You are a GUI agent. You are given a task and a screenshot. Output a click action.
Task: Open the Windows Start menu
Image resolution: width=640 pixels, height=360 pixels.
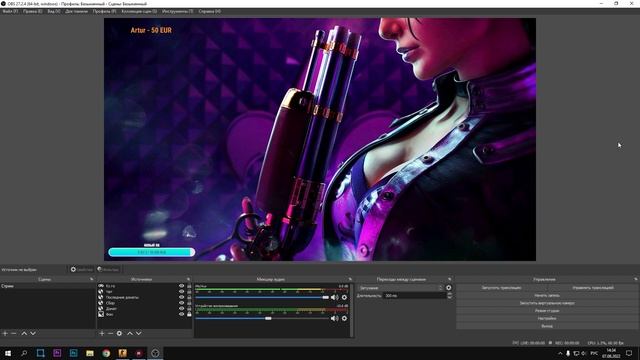point(8,353)
